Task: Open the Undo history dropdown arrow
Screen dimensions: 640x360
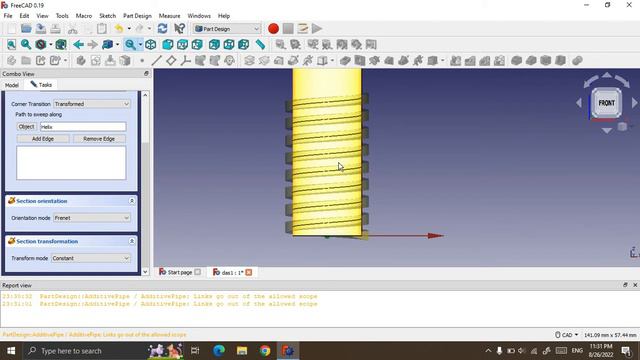Action: 129,29
